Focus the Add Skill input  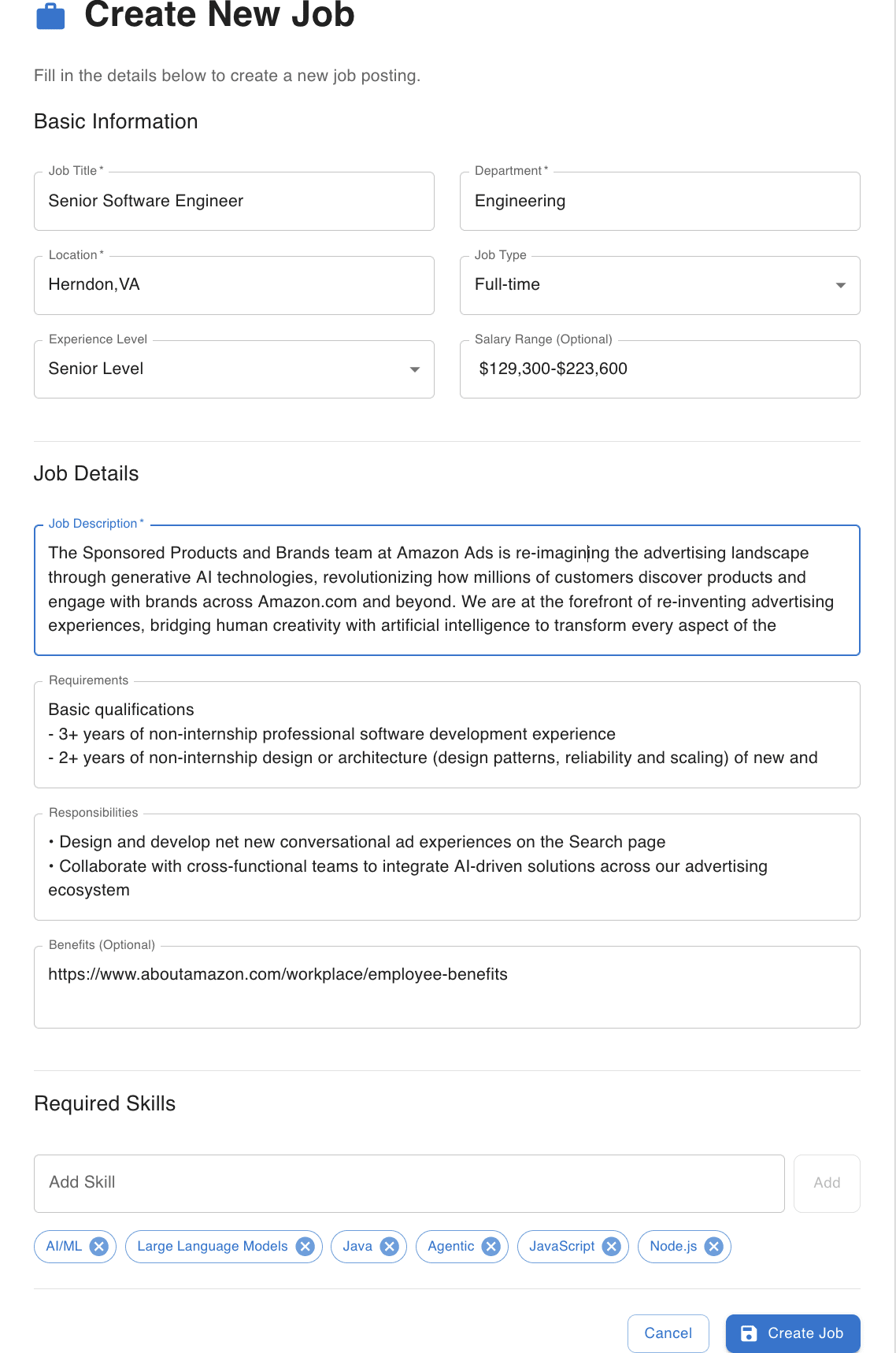[409, 1183]
